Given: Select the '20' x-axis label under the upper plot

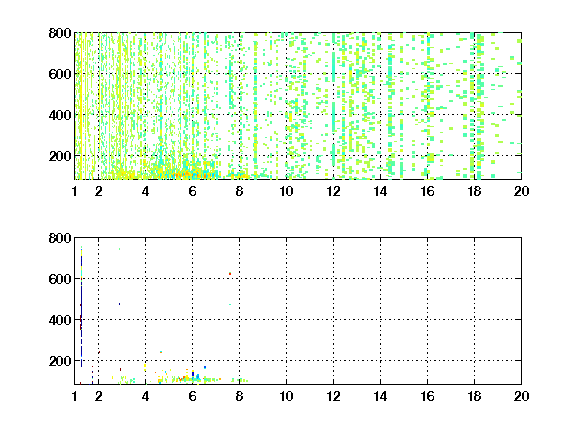Looking at the screenshot, I should [521, 191].
